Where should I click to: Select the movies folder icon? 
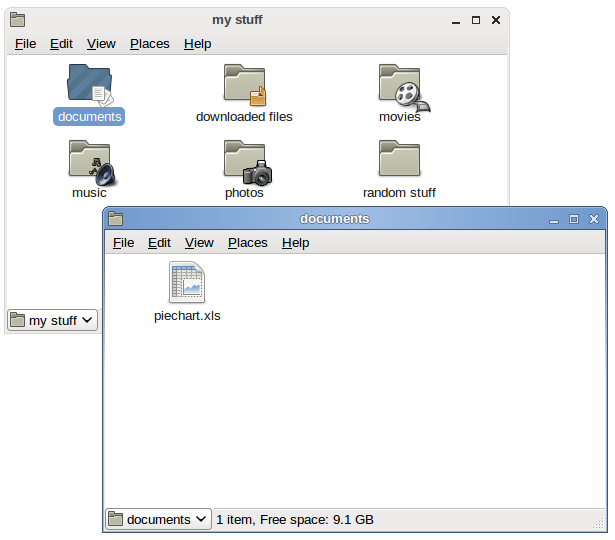(x=400, y=85)
